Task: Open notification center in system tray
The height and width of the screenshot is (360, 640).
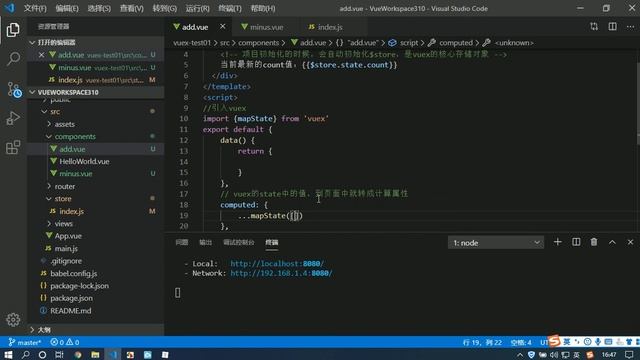Action: pos(629,355)
